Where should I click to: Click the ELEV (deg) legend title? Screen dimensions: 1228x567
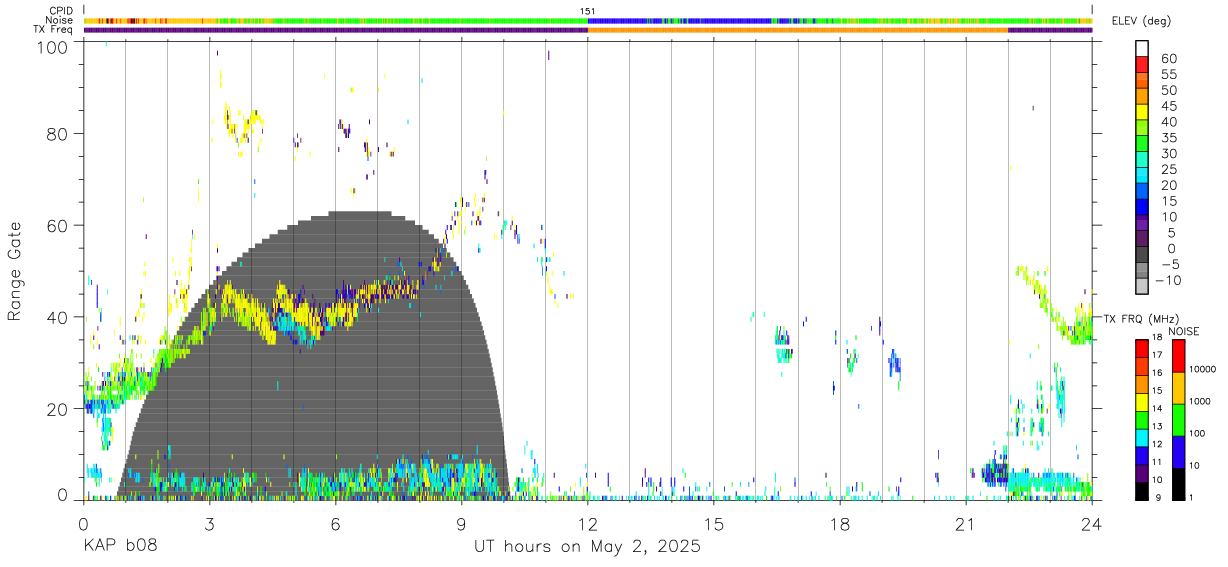coord(1140,20)
